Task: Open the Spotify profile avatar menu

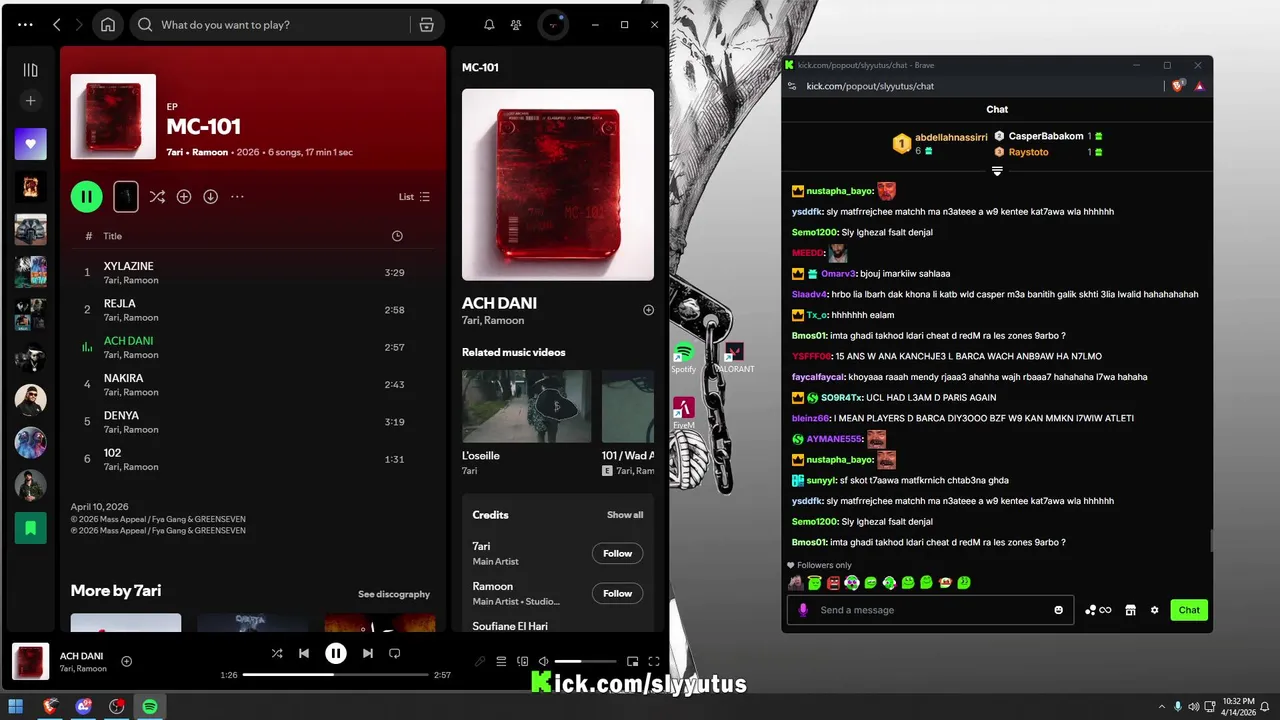Action: (x=553, y=25)
